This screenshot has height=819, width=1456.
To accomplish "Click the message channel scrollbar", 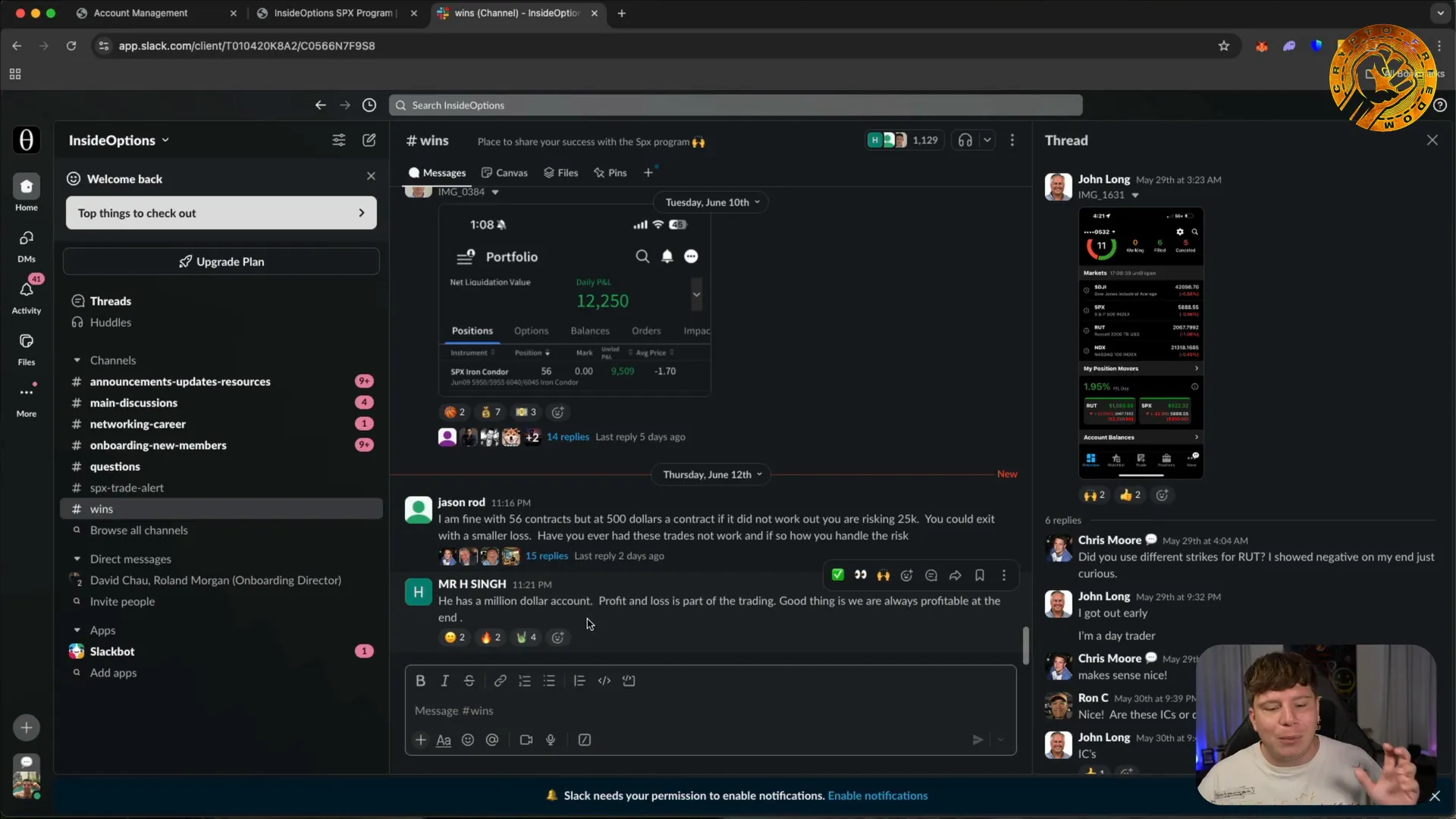I will [1025, 645].
